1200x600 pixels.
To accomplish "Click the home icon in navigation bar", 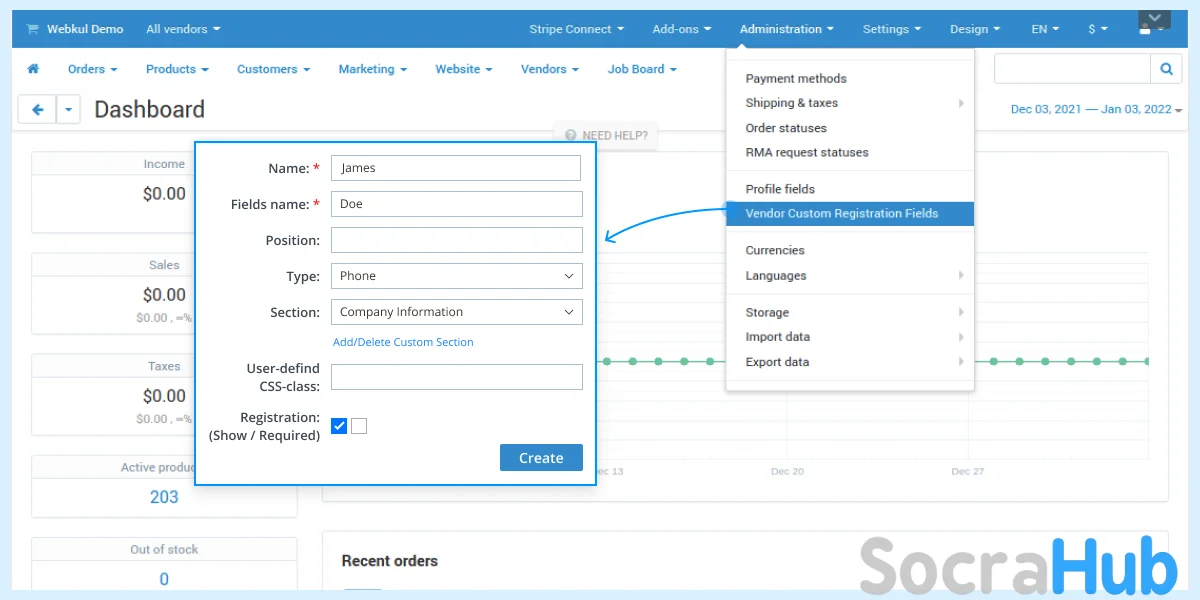I will 33,69.
